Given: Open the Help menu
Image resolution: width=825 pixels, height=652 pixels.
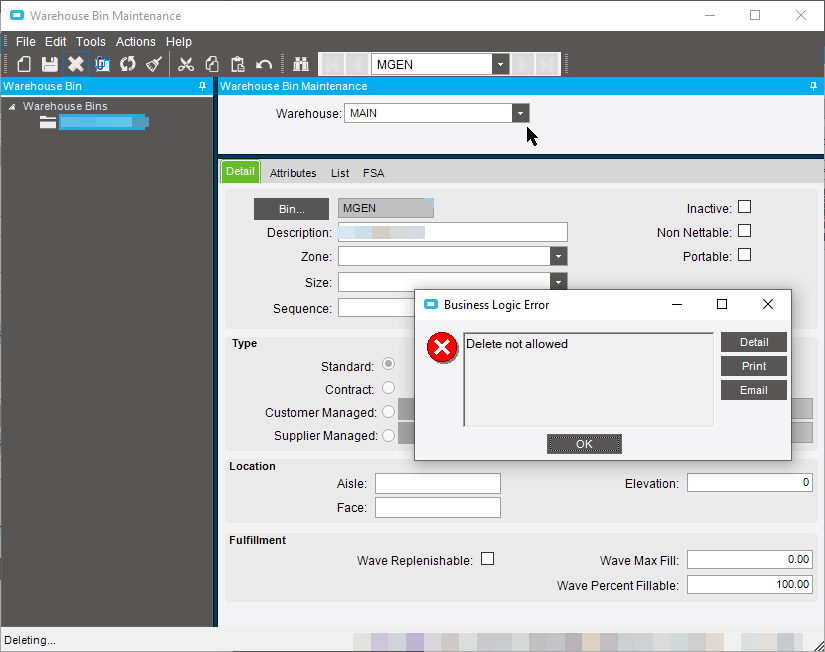Looking at the screenshot, I should tap(178, 42).
